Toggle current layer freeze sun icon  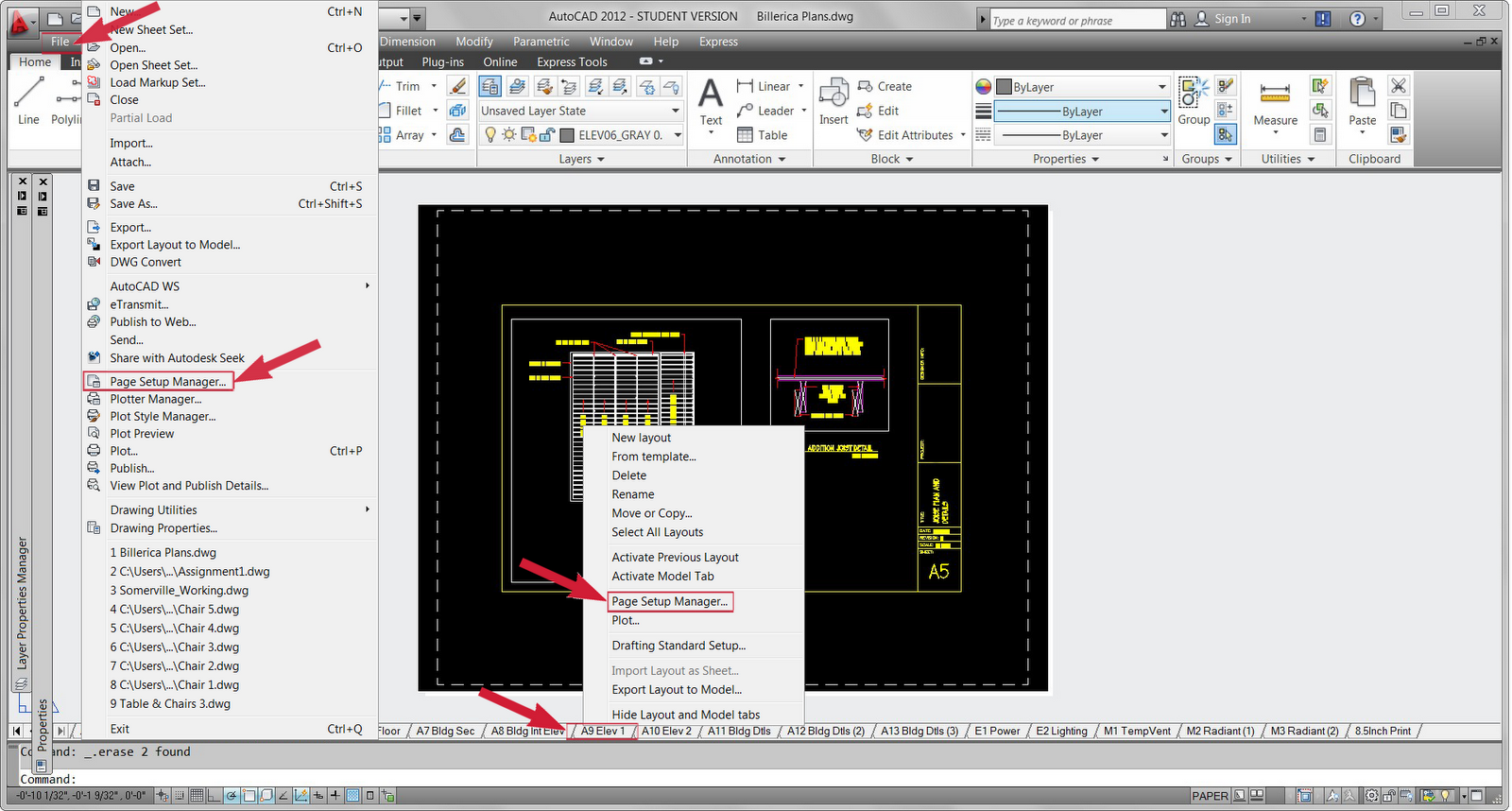(509, 135)
